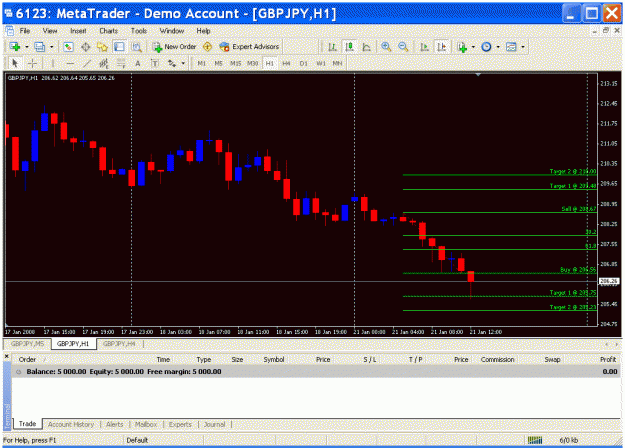
Task: Switch chart to candlesticks
Action: click(349, 47)
